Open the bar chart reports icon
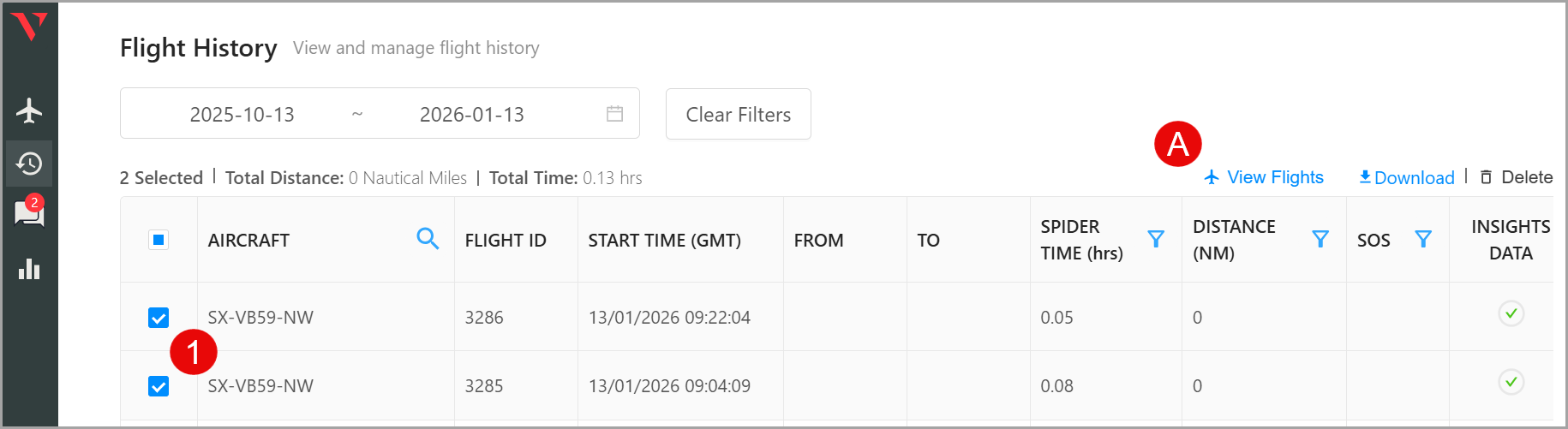This screenshot has width=1568, height=429. pyautogui.click(x=29, y=269)
